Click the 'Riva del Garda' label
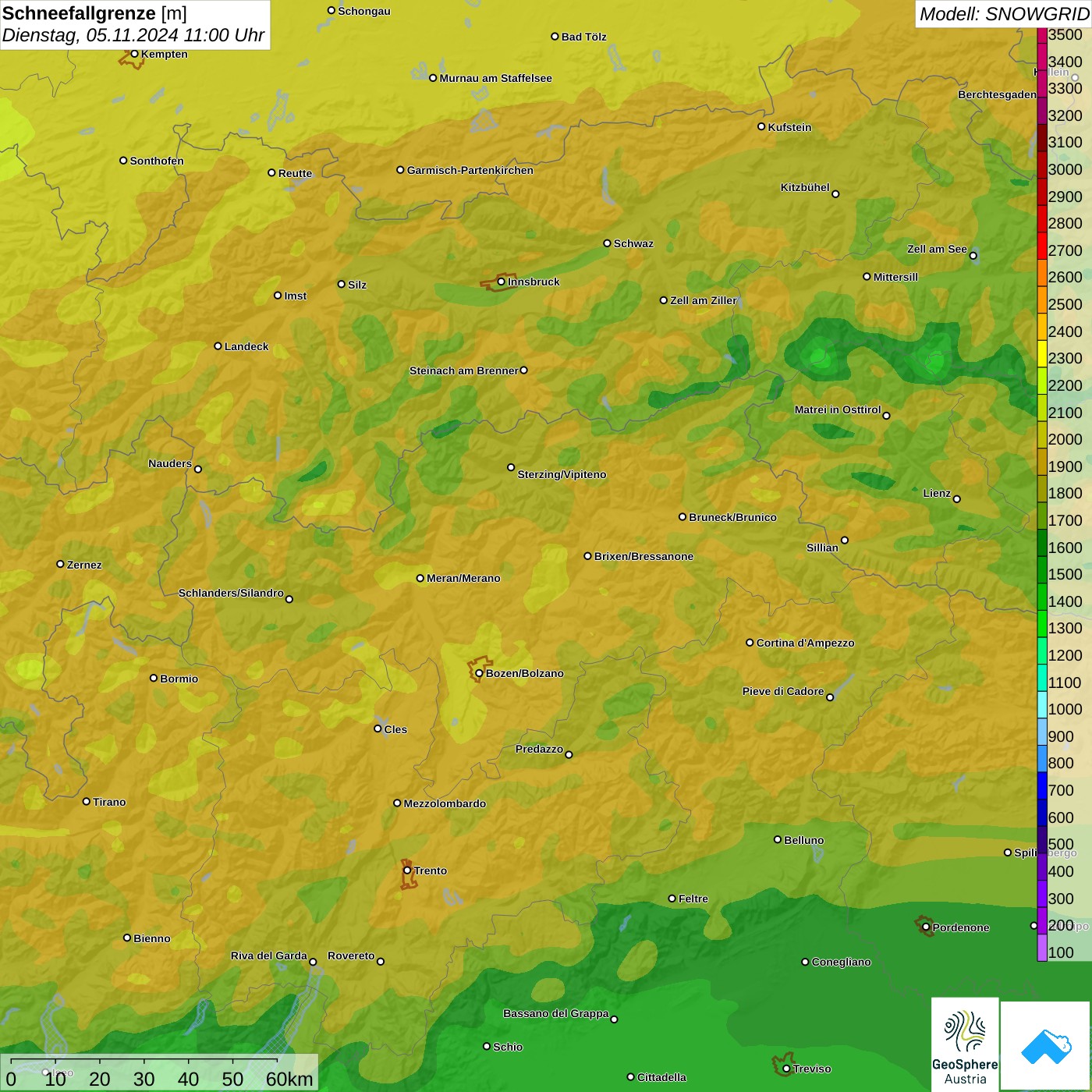Viewport: 1092px width, 1092px height. pyautogui.click(x=269, y=955)
